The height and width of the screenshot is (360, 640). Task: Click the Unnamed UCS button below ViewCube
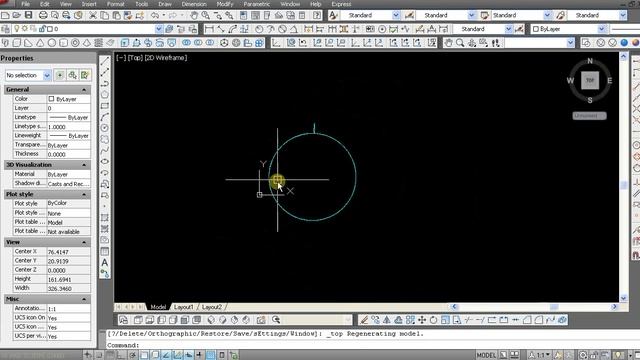pyautogui.click(x=589, y=116)
